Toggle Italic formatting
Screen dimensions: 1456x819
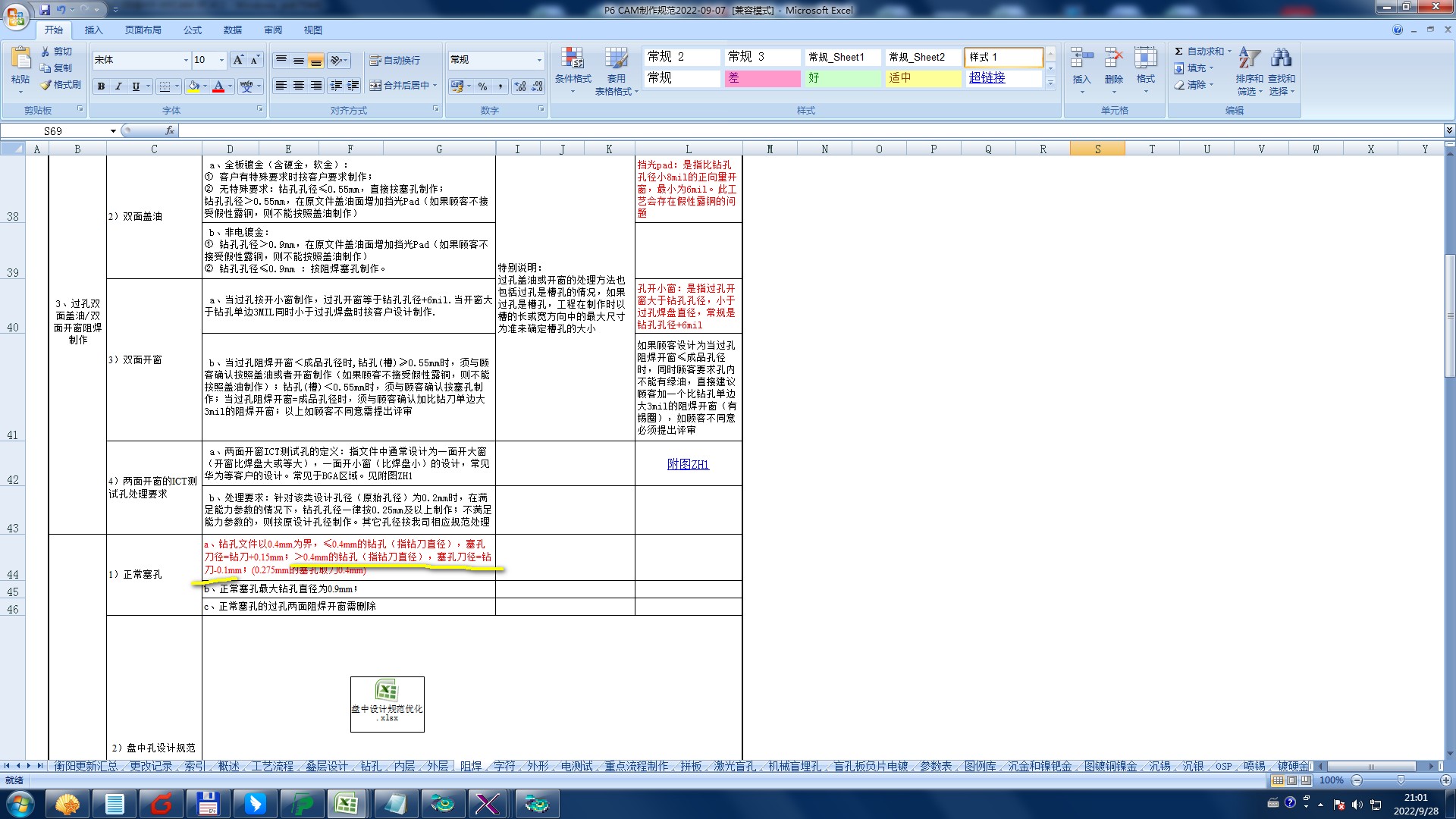(118, 86)
